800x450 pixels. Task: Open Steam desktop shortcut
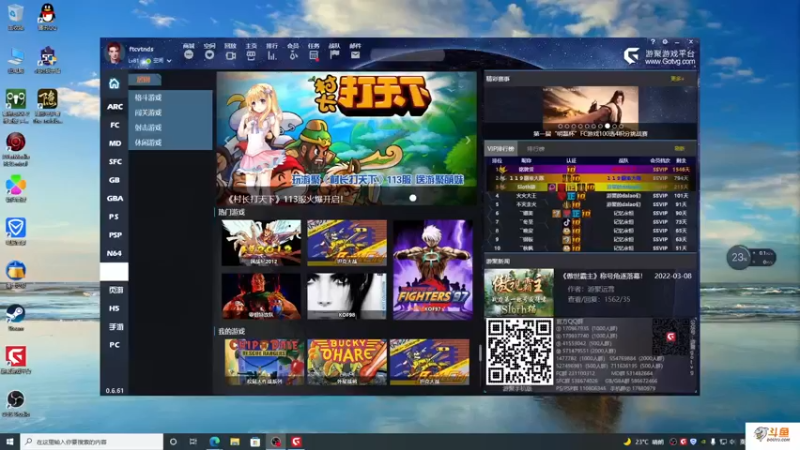point(16,317)
